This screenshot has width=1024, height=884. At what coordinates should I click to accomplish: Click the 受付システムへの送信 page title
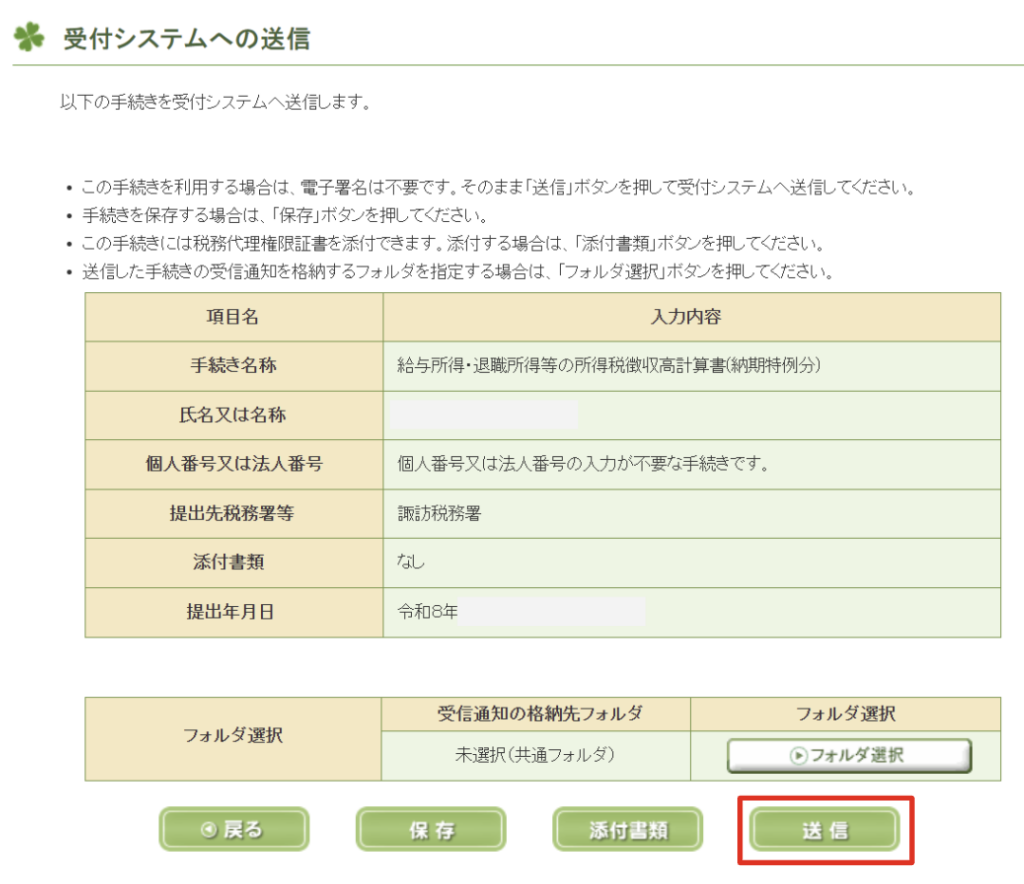coord(186,39)
